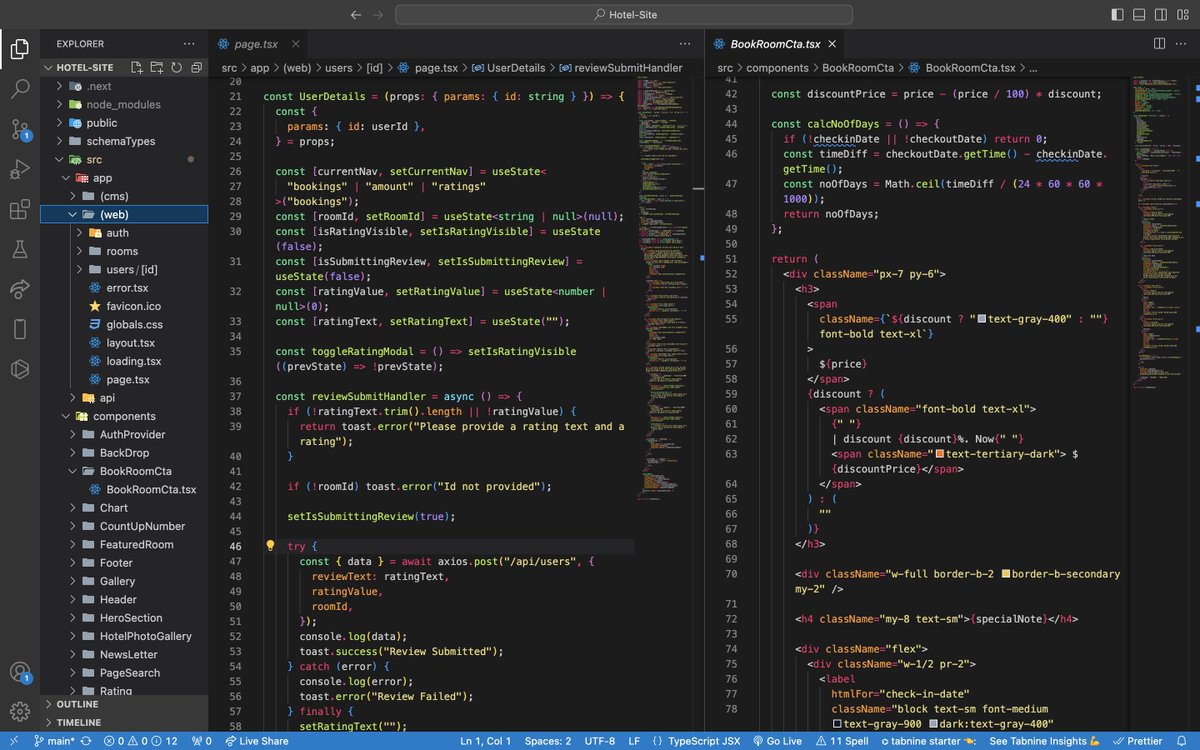Expand the TIMELINE section

(x=125, y=722)
